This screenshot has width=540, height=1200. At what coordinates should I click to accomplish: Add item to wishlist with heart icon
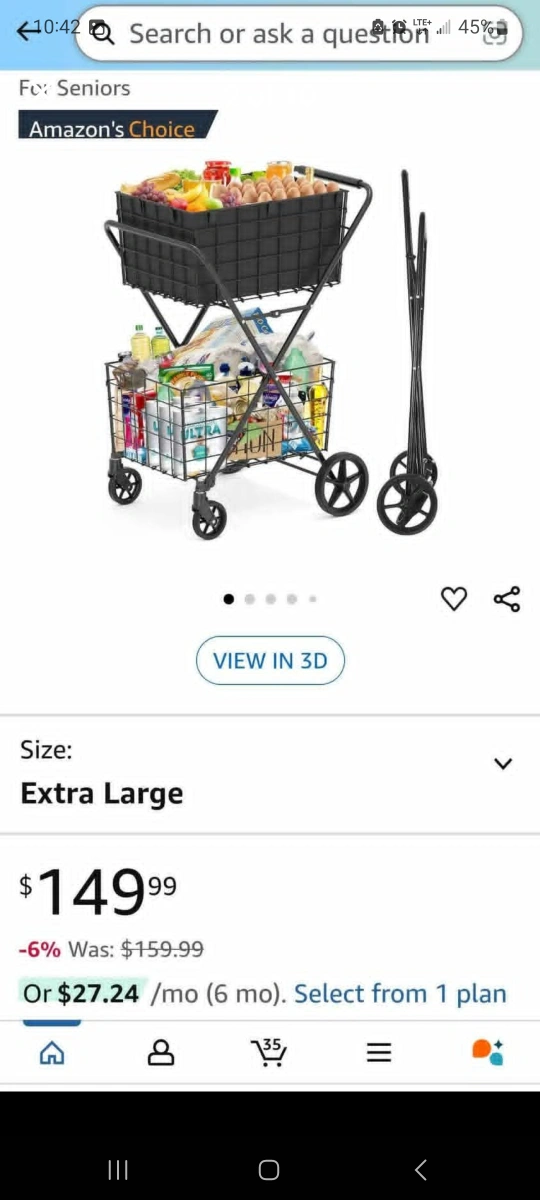click(x=454, y=599)
